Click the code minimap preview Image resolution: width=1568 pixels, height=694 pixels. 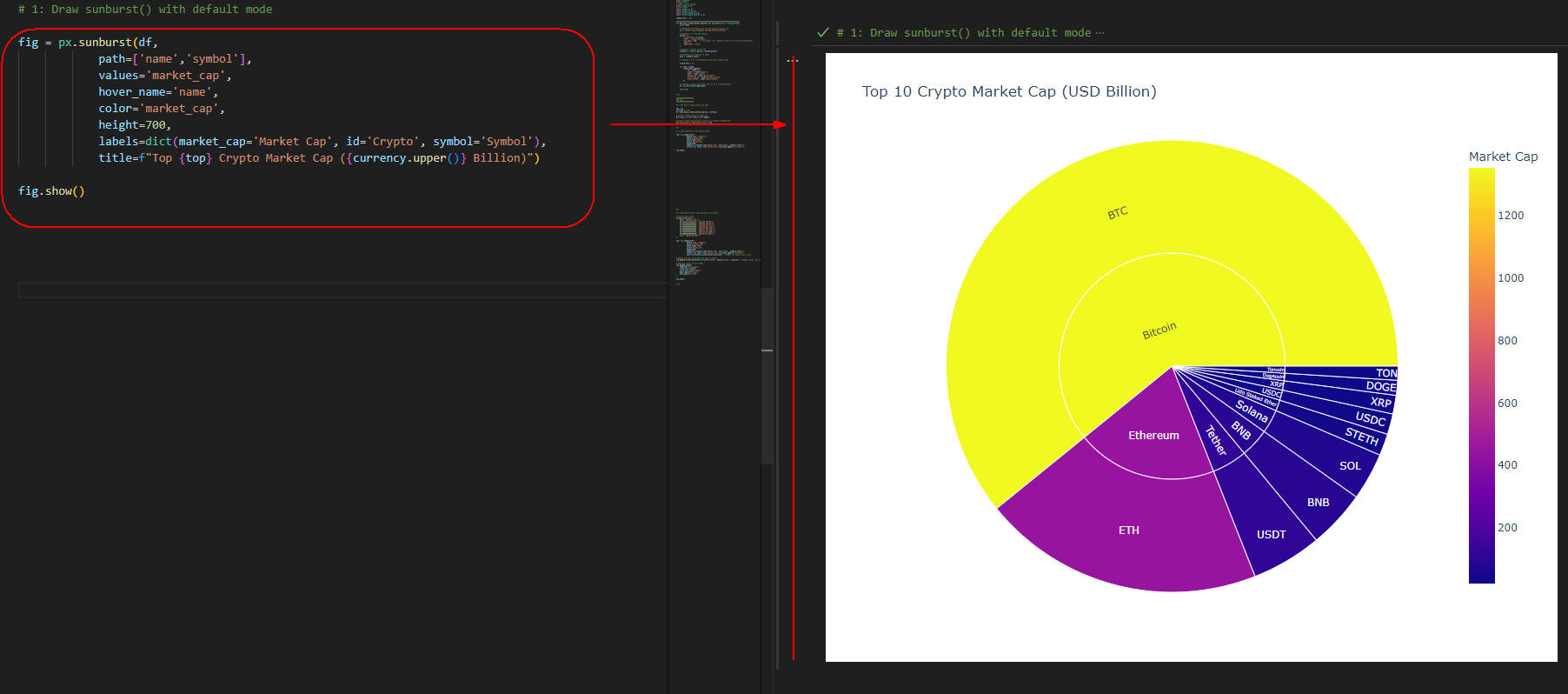click(714, 143)
